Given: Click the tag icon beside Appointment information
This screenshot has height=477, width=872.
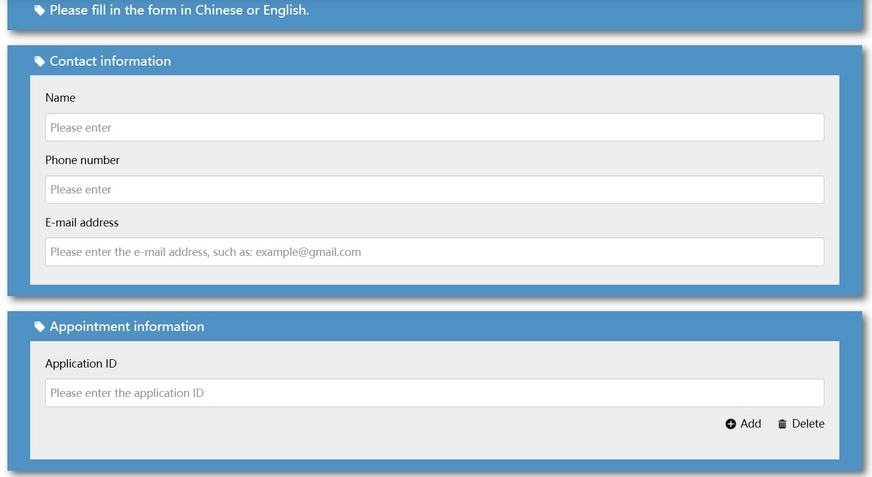Looking at the screenshot, I should click(39, 326).
